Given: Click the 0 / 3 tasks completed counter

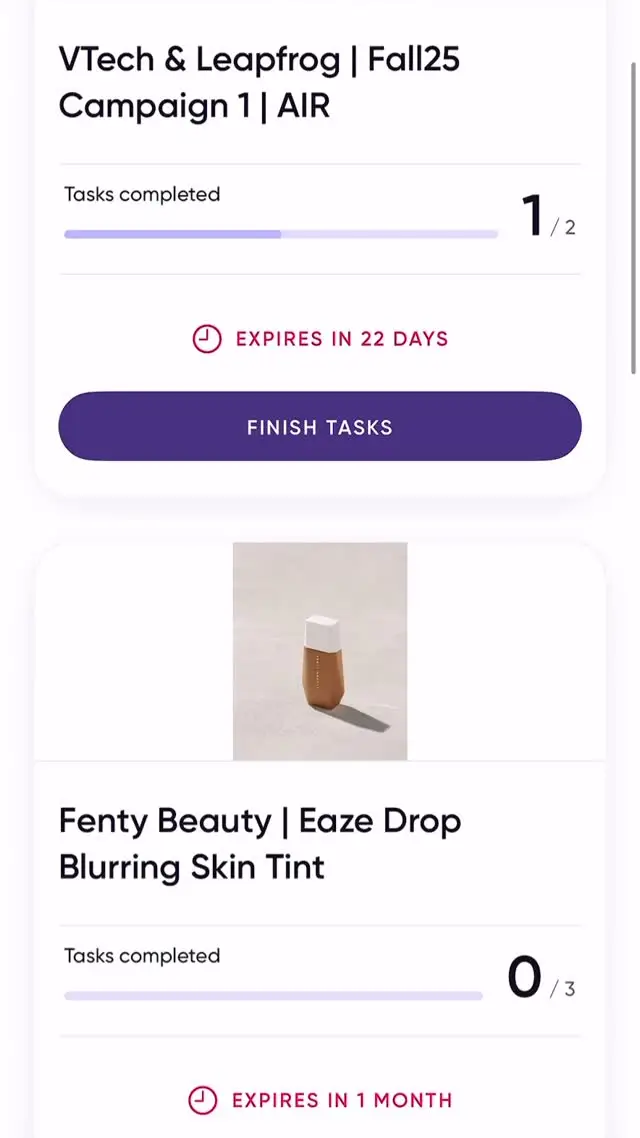Looking at the screenshot, I should tap(541, 979).
